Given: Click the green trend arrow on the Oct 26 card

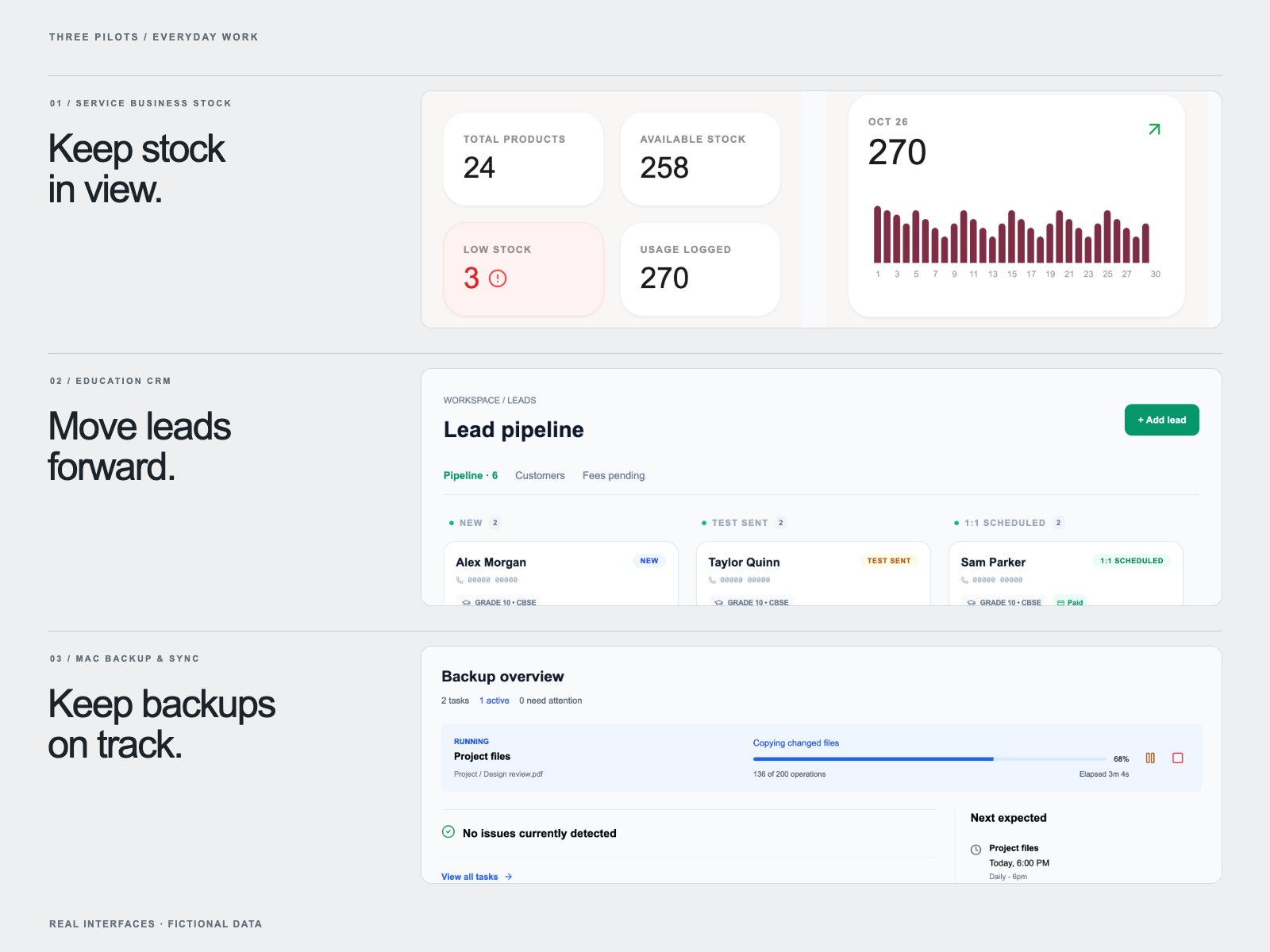Looking at the screenshot, I should [1154, 129].
